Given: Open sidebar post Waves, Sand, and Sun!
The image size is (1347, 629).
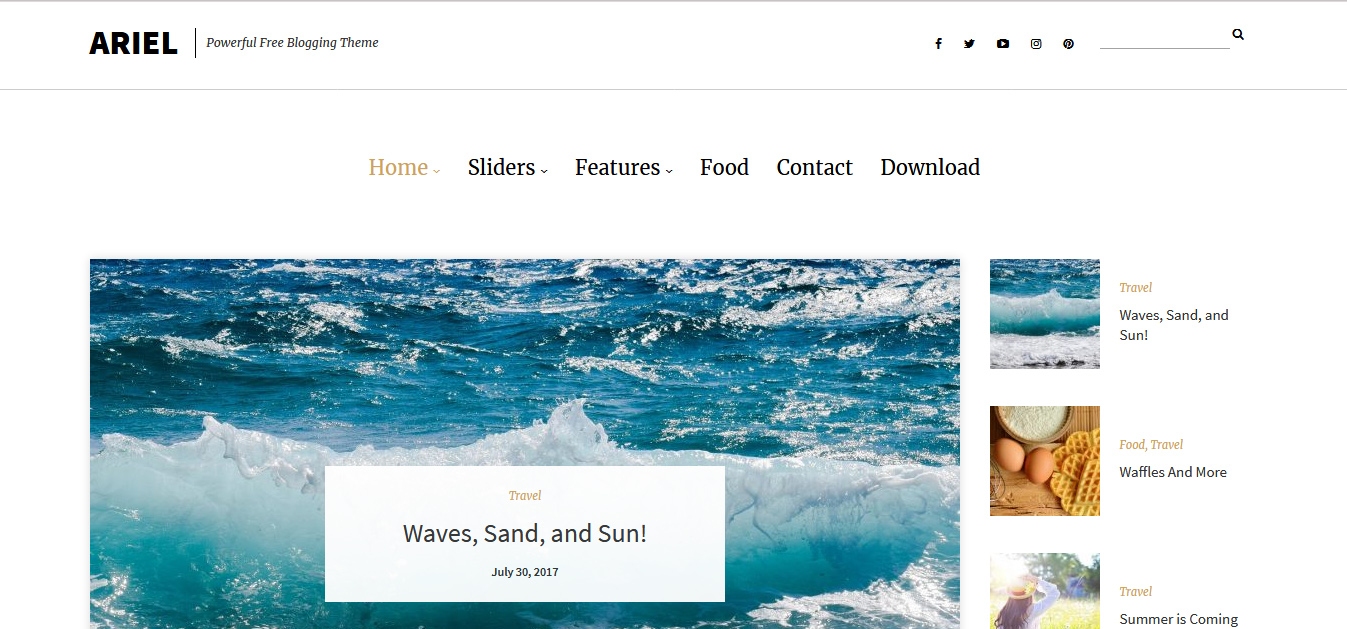Looking at the screenshot, I should click(1174, 325).
